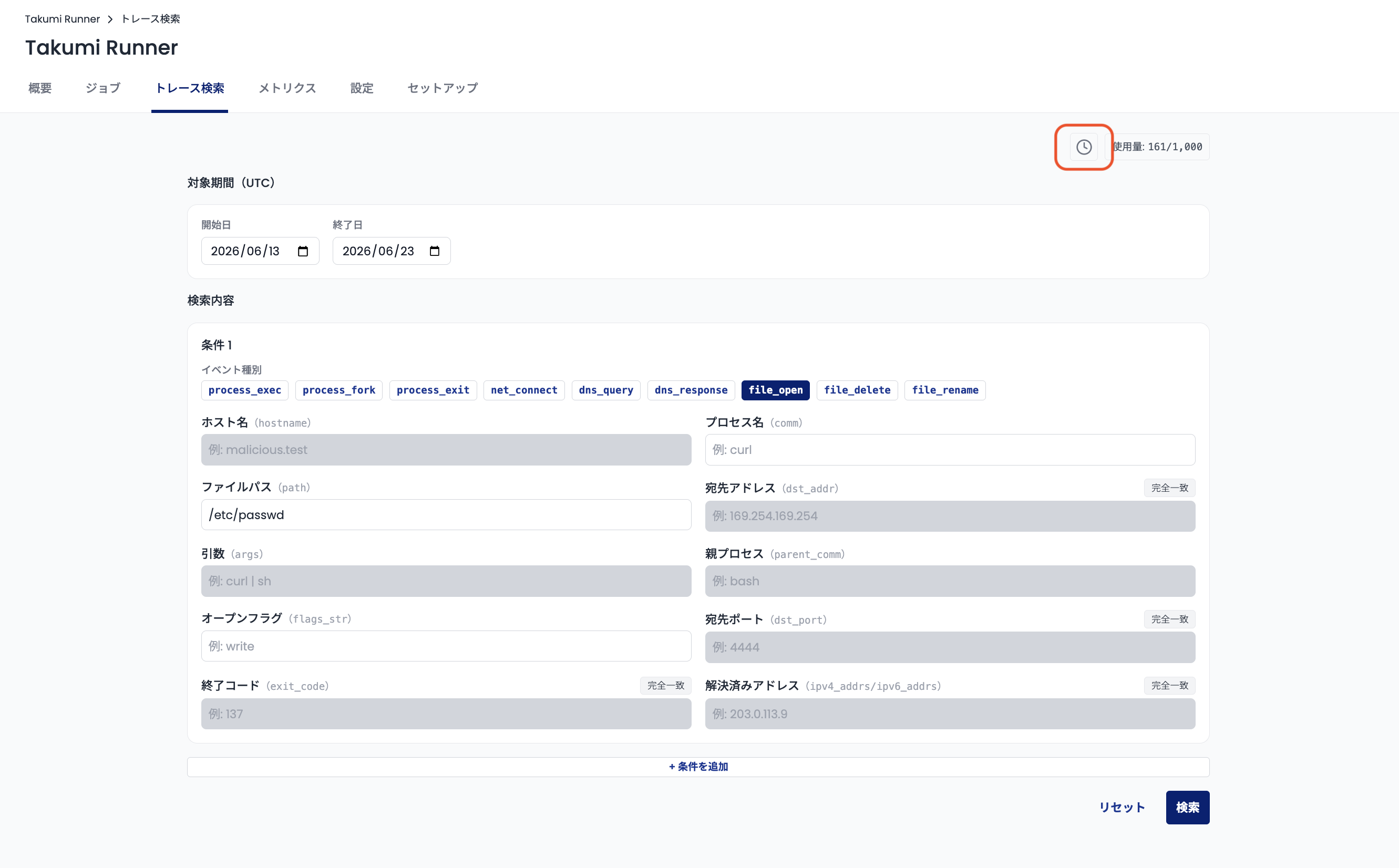Screen dimensions: 1399x868
Task: Focus the プロセス名 comm input field
Action: 950,450
